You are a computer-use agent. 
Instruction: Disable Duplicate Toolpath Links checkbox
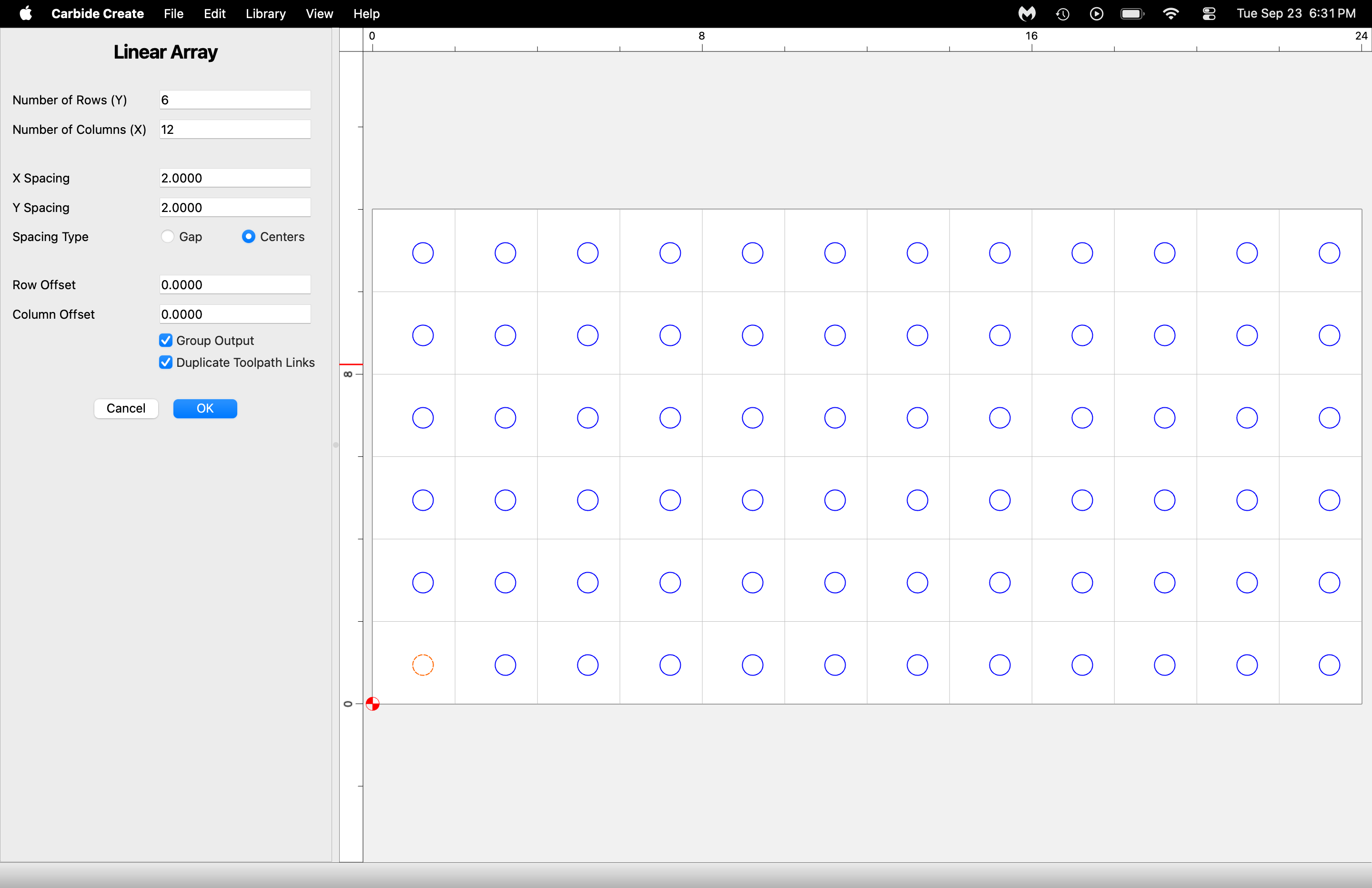pyautogui.click(x=166, y=362)
